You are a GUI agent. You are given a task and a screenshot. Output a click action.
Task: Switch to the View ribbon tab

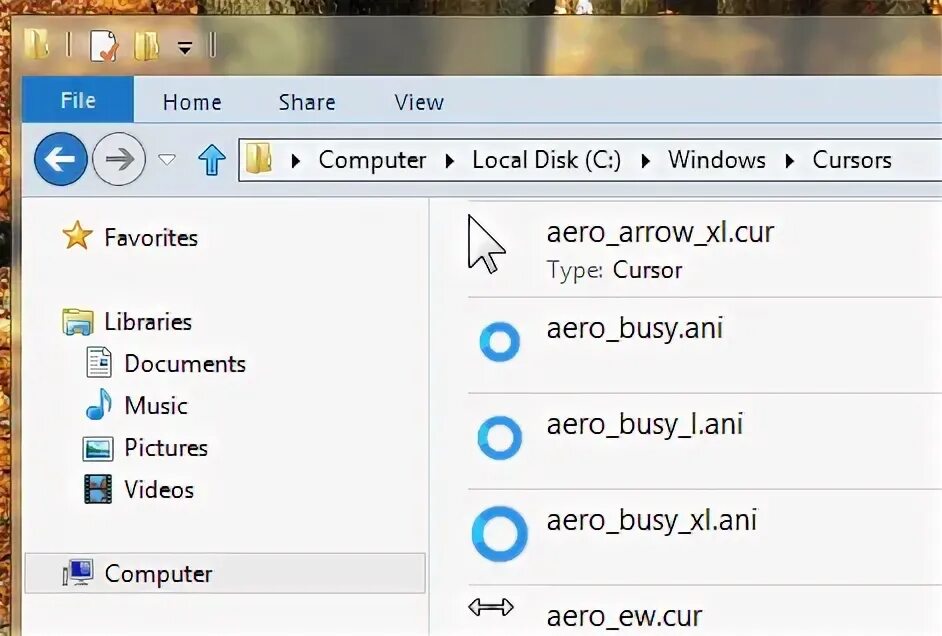[419, 102]
